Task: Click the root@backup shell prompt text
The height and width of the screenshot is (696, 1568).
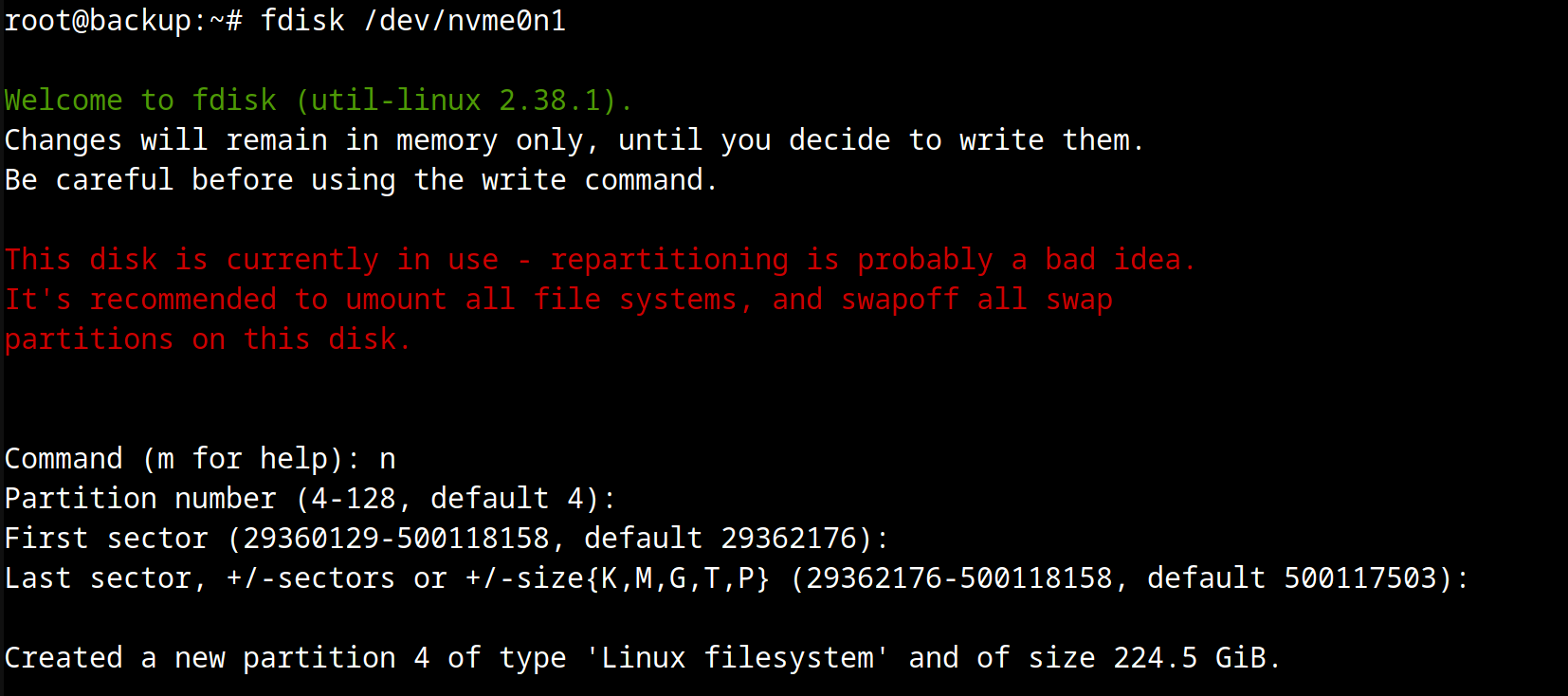Action: pyautogui.click(x=123, y=20)
